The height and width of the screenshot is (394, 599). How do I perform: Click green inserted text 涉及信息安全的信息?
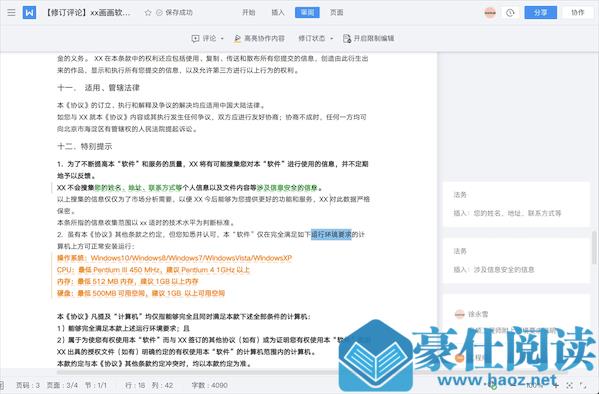(x=287, y=188)
